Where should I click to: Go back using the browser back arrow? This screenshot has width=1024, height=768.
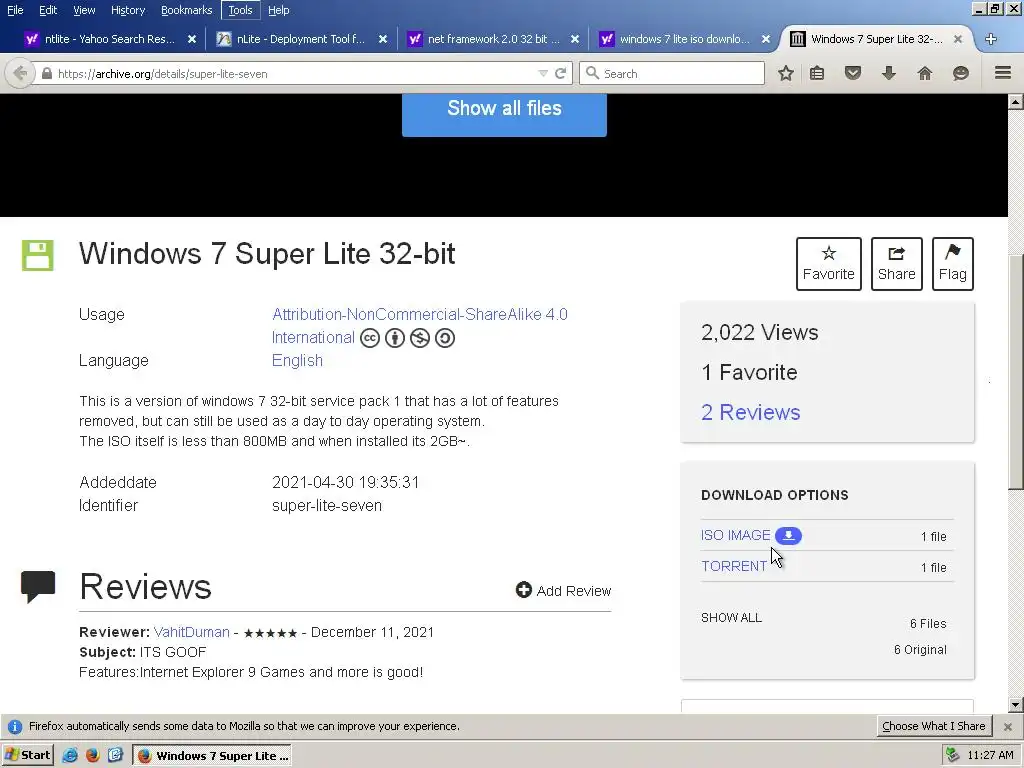20,73
